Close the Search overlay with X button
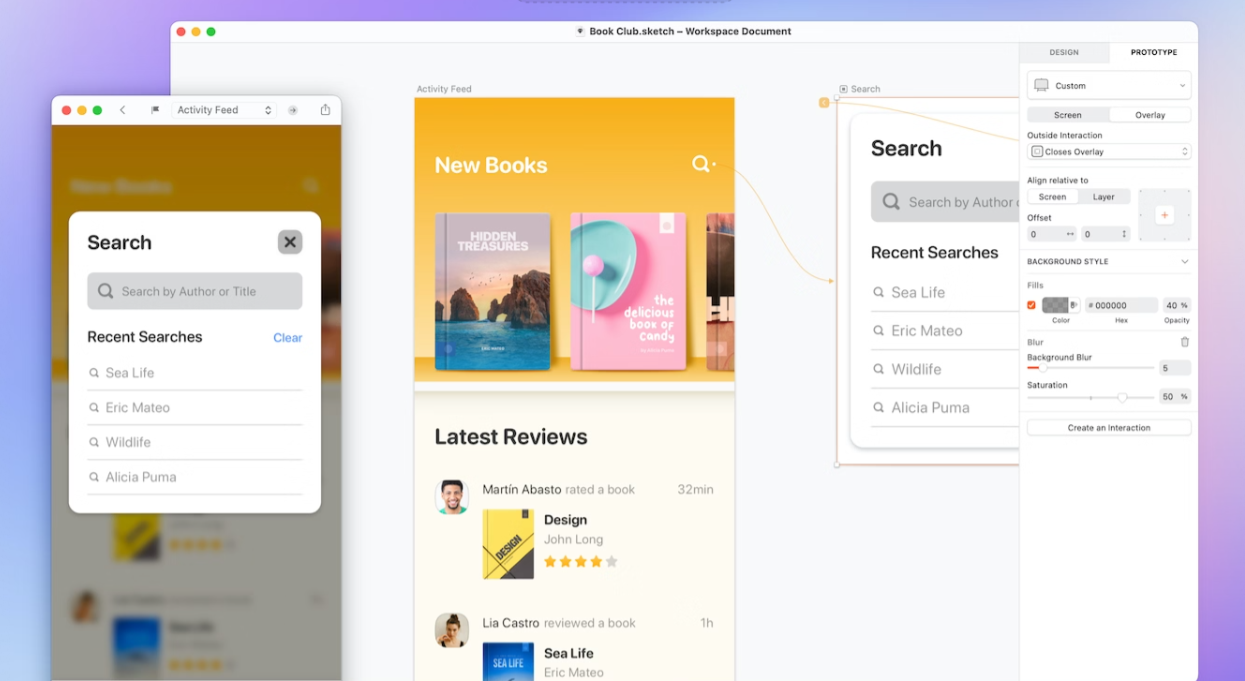Viewport: 1245px width, 681px height. (x=290, y=242)
